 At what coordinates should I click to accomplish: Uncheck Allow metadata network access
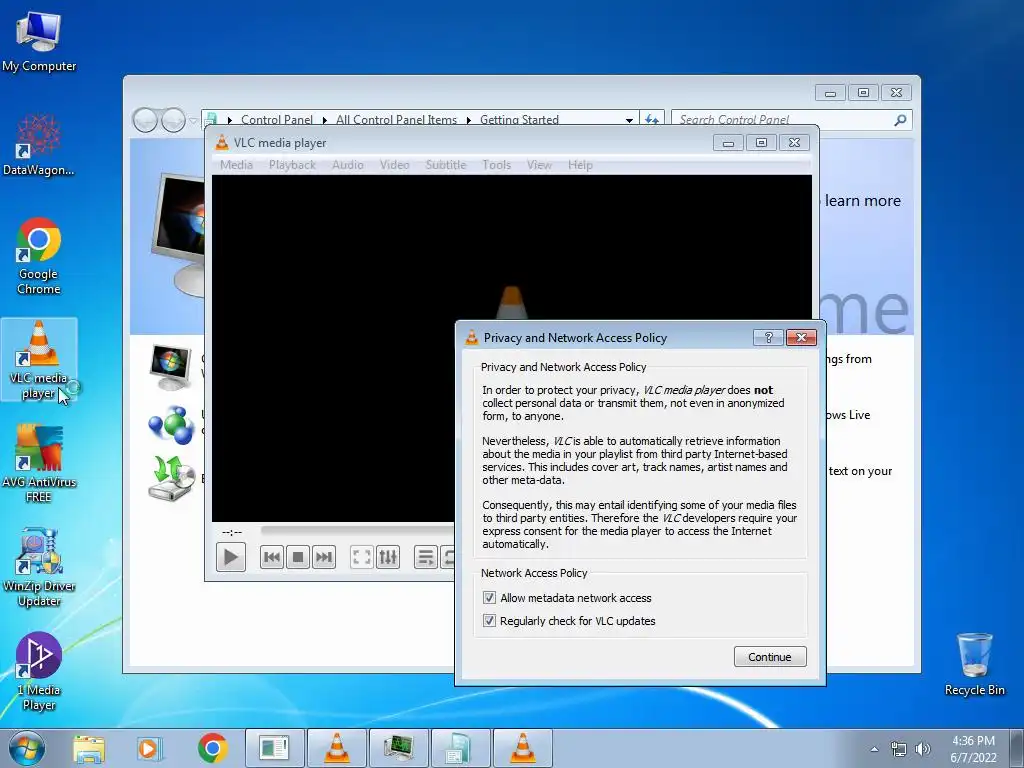489,598
